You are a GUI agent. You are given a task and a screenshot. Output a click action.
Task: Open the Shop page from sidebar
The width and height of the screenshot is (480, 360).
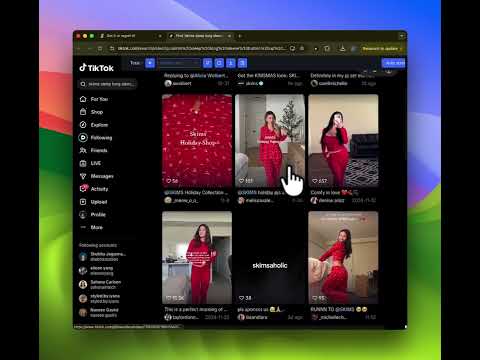(91, 112)
